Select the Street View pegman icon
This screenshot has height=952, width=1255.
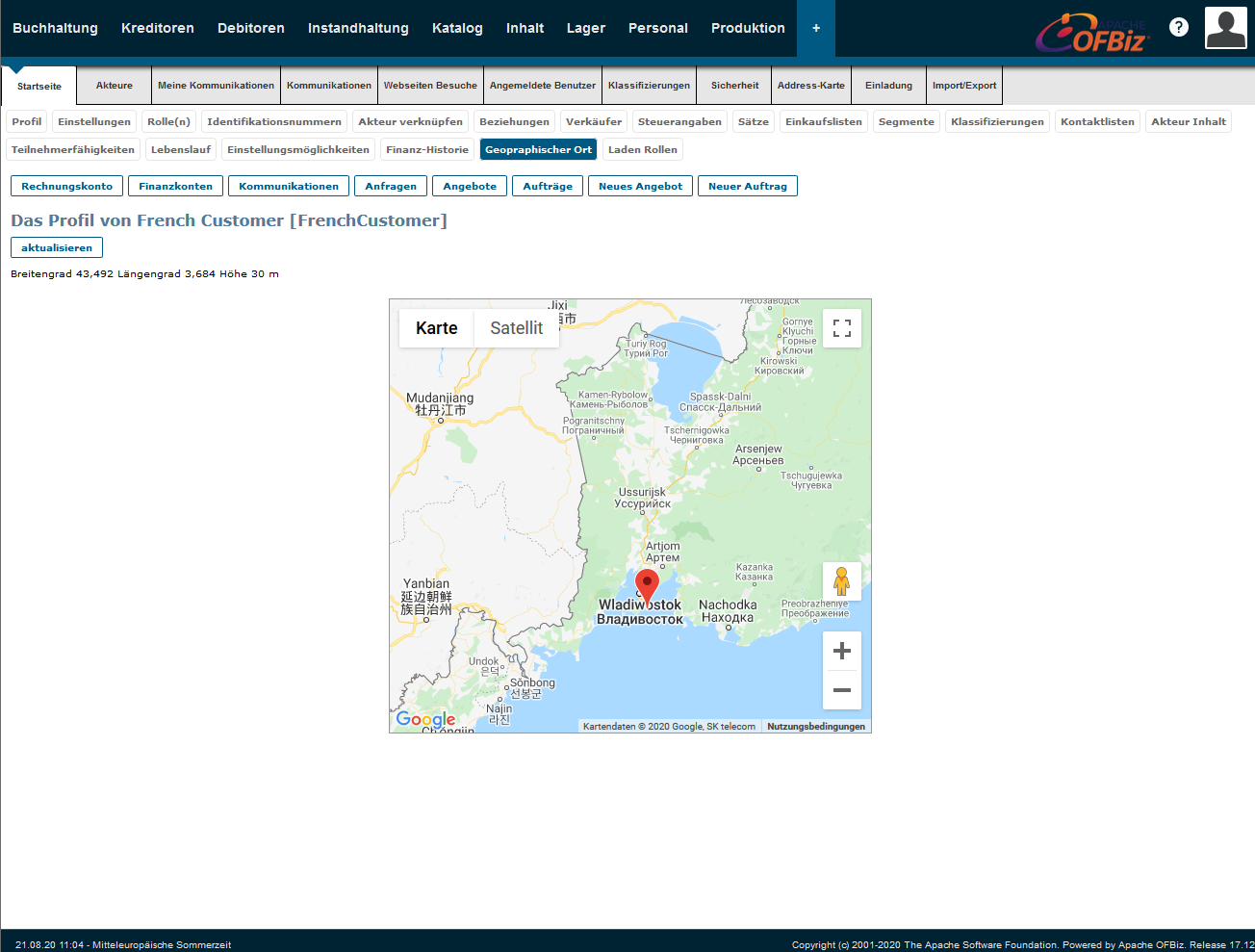(x=842, y=581)
